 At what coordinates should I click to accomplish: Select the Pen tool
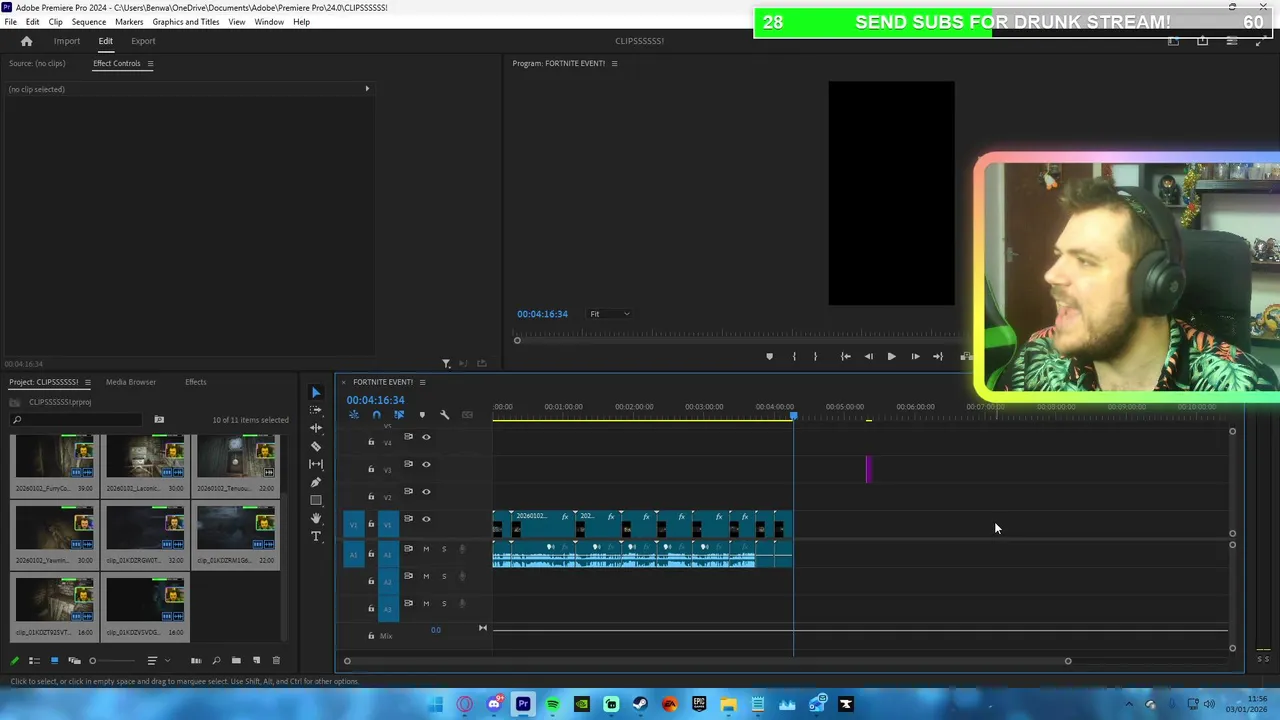click(316, 482)
